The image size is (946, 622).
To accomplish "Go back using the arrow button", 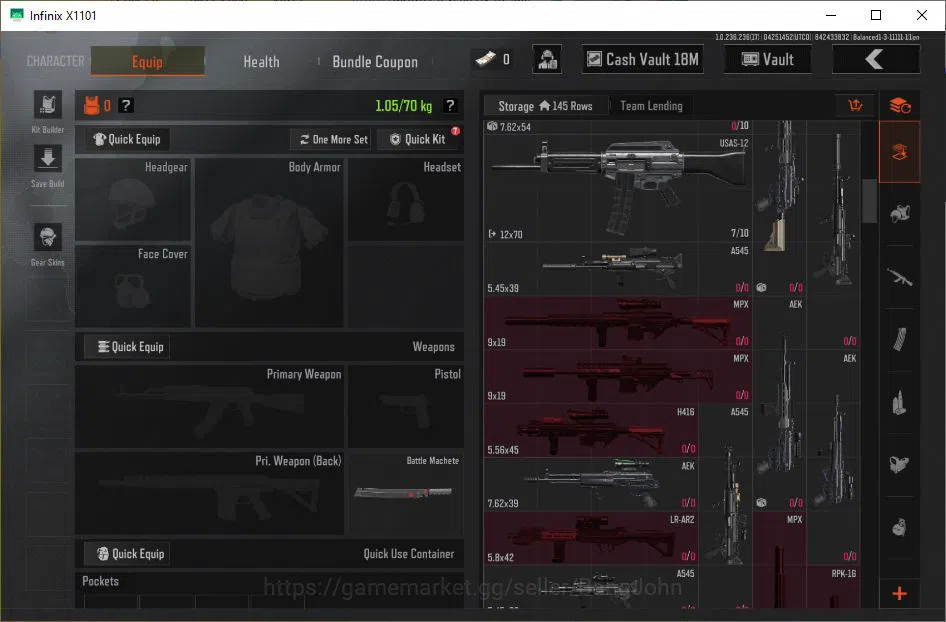I will pos(875,60).
